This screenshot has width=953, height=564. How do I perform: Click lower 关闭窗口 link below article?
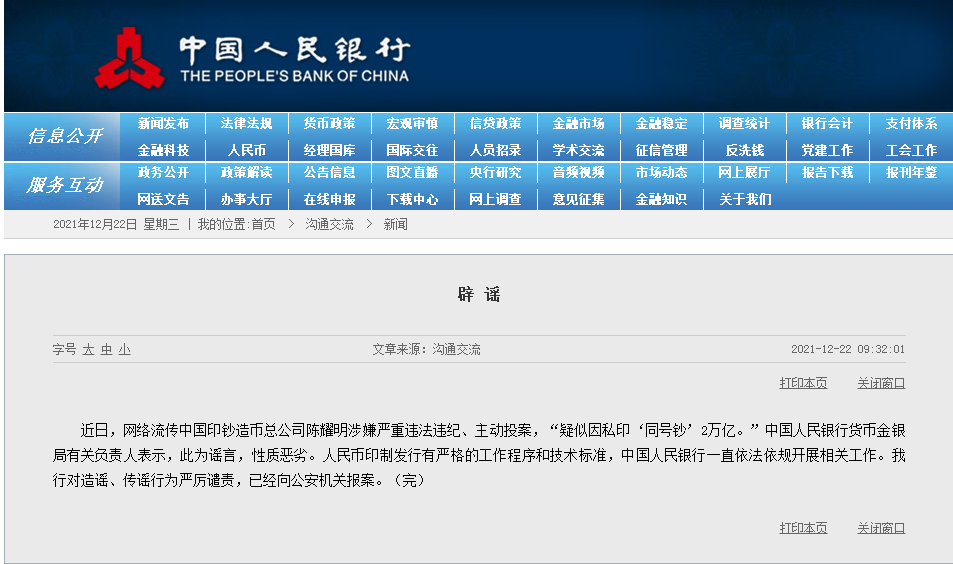pyautogui.click(x=881, y=528)
